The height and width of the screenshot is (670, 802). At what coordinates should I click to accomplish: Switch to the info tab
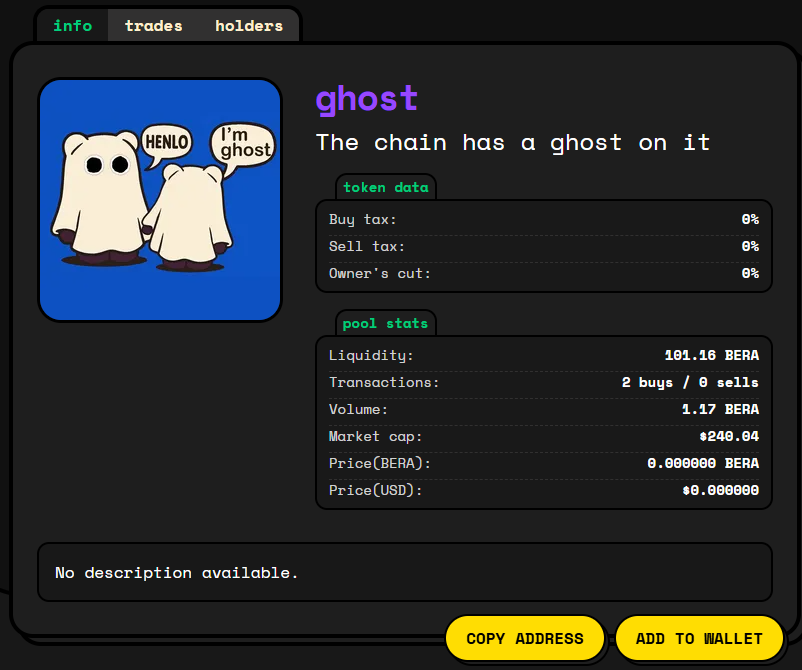(x=73, y=26)
